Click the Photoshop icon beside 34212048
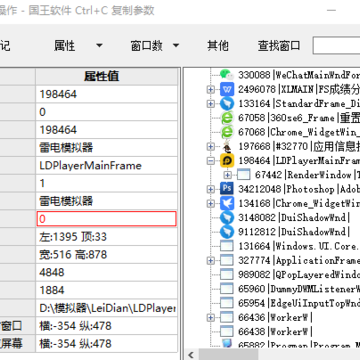 click(x=227, y=189)
